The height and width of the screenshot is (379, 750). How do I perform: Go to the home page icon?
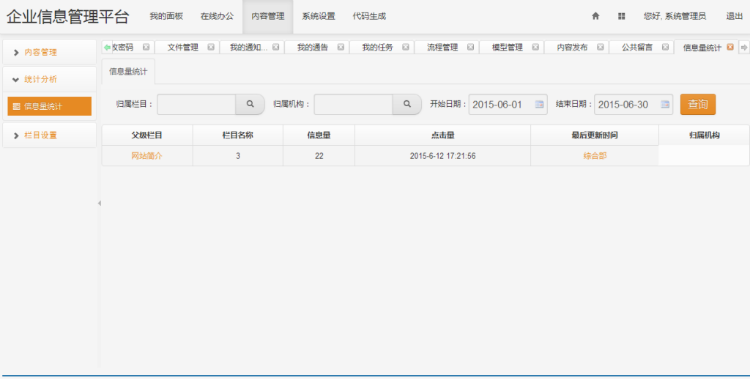point(596,16)
